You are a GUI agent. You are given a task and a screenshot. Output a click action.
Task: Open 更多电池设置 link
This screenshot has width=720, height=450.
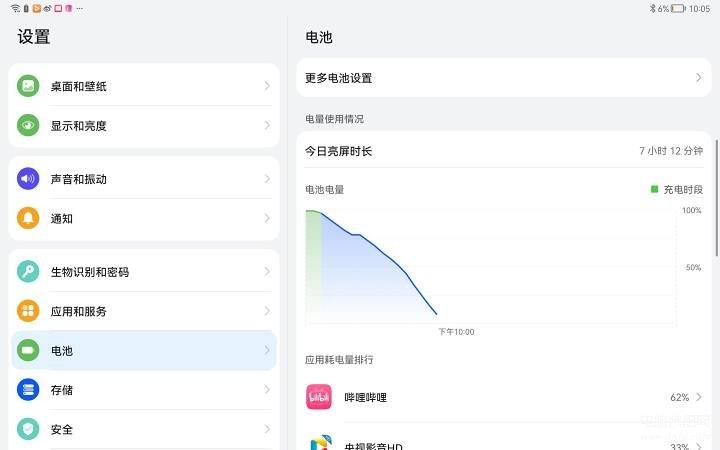point(504,78)
